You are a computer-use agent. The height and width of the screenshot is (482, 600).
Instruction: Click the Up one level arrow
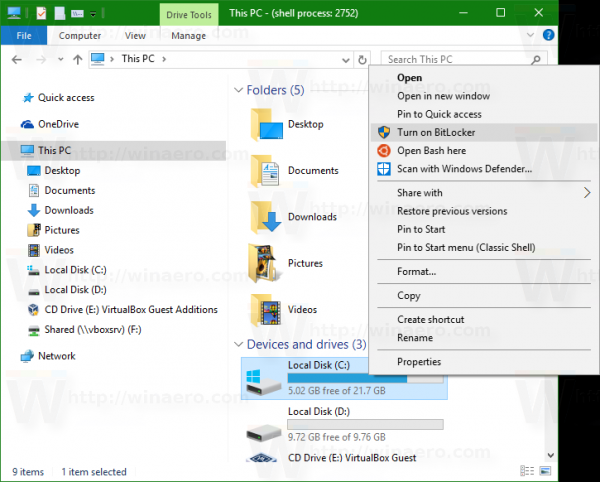pos(78,60)
